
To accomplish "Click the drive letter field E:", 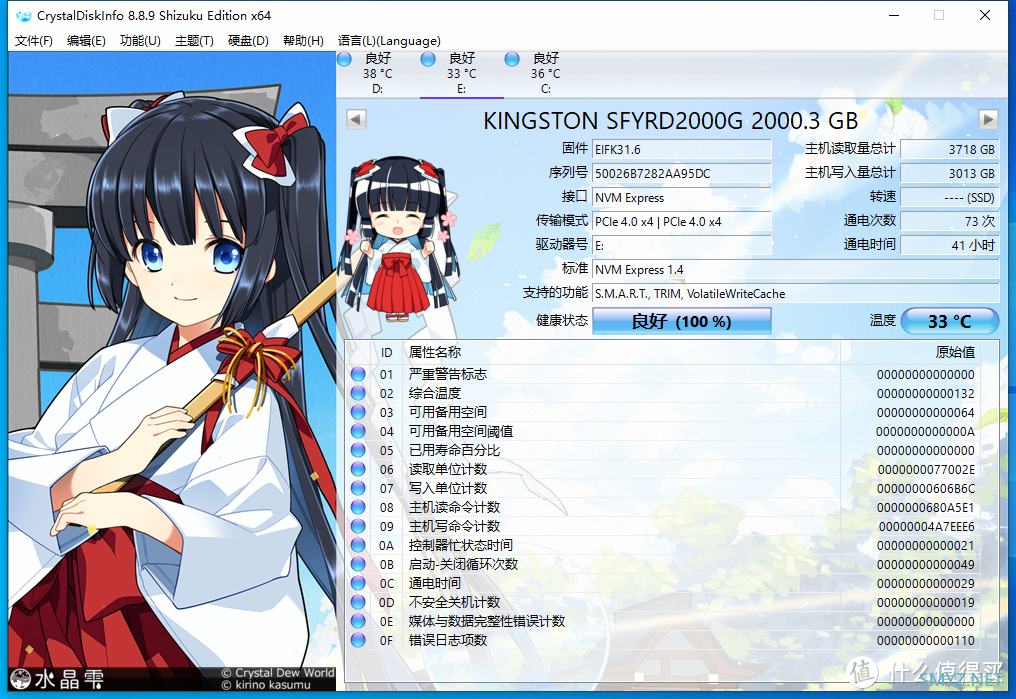I will pos(682,246).
